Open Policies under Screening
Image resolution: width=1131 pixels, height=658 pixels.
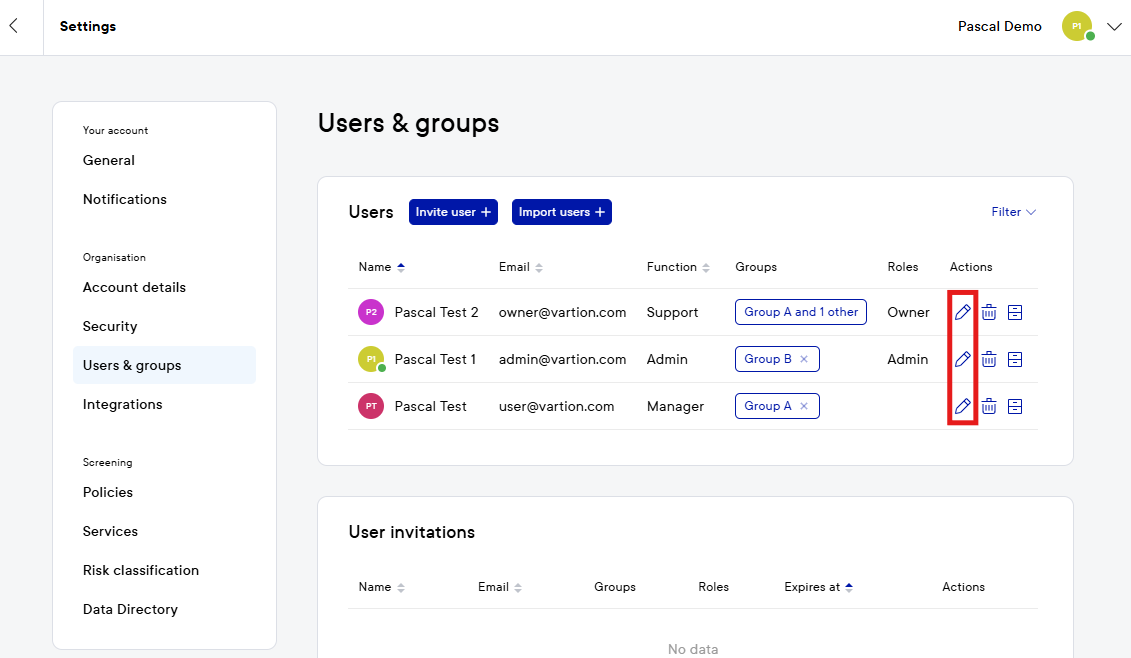(107, 492)
